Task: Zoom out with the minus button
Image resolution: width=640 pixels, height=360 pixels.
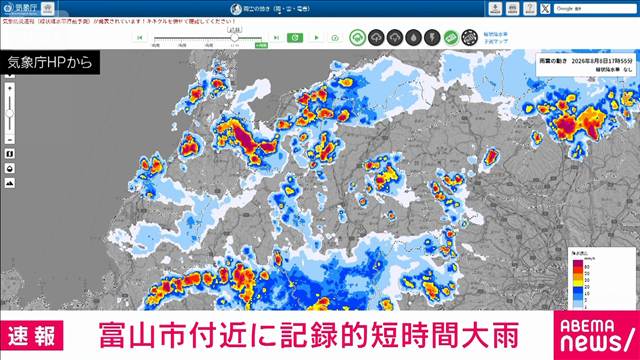Action: point(10,140)
